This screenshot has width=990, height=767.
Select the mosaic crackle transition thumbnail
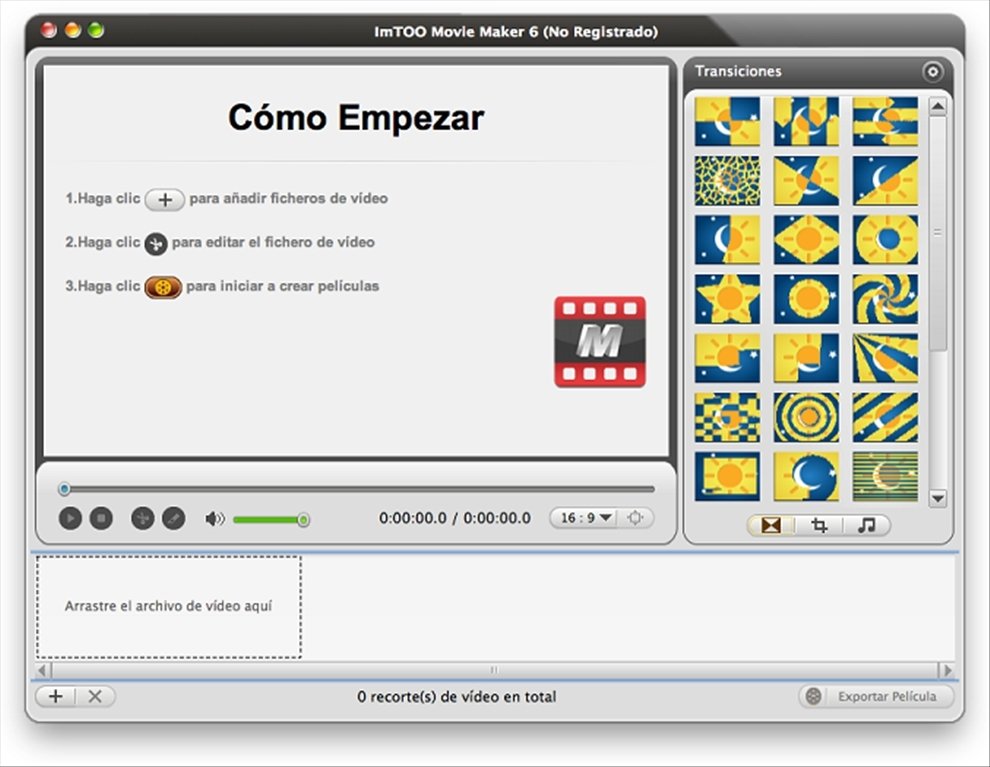727,181
